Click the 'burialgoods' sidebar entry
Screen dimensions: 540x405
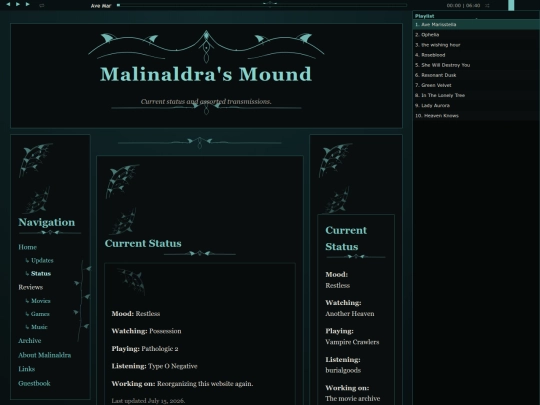(343, 370)
